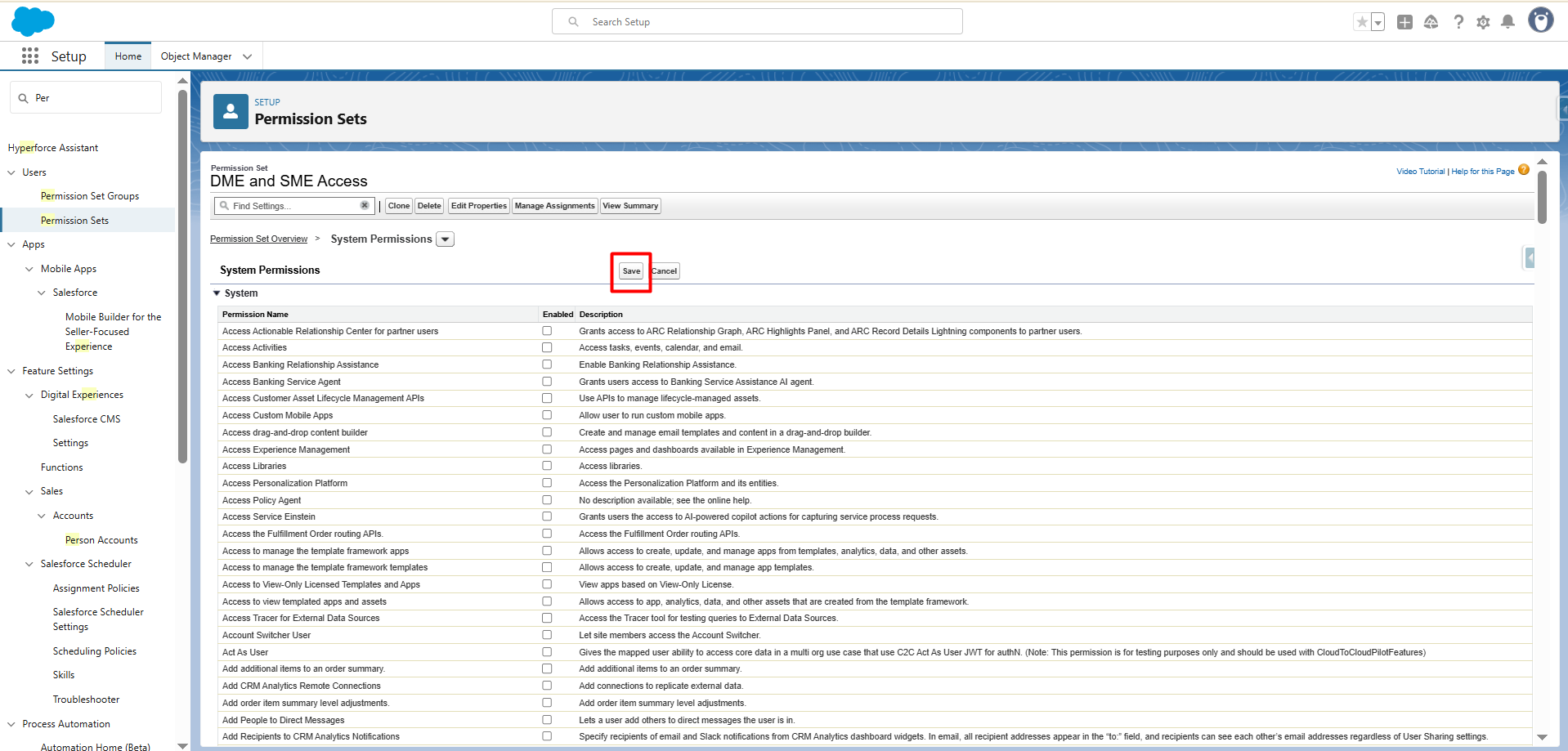Screen dimensions: 1568x751
Task: Clear the Find Settings search box
Action: [x=365, y=206]
